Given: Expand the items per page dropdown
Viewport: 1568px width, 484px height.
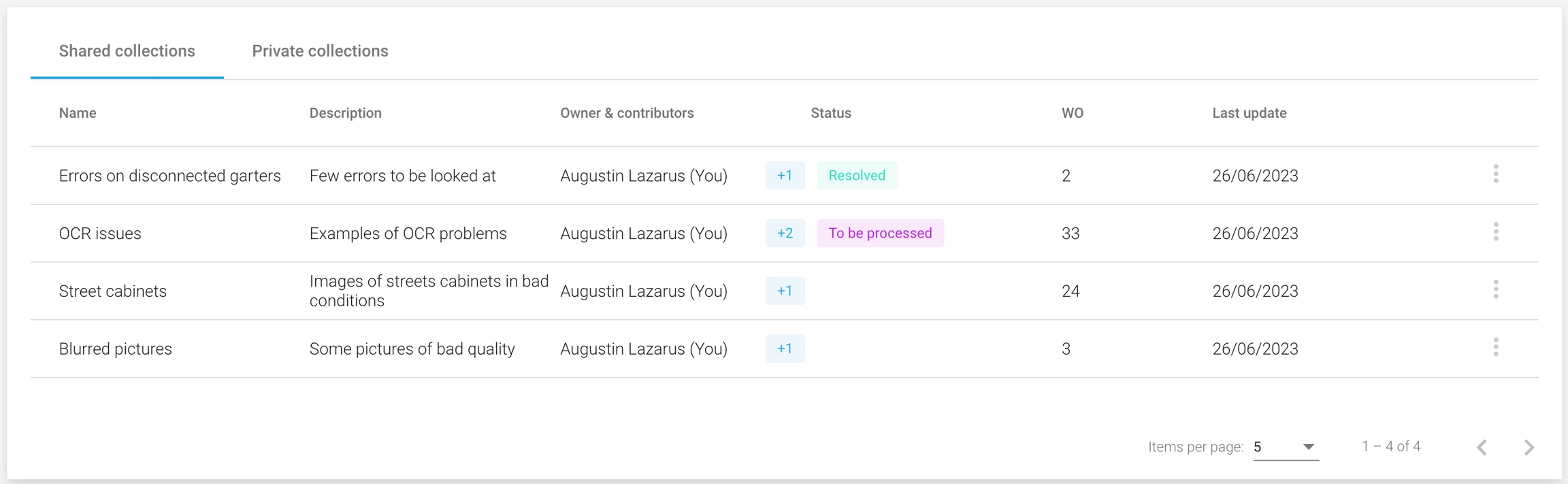Looking at the screenshot, I should point(1286,447).
